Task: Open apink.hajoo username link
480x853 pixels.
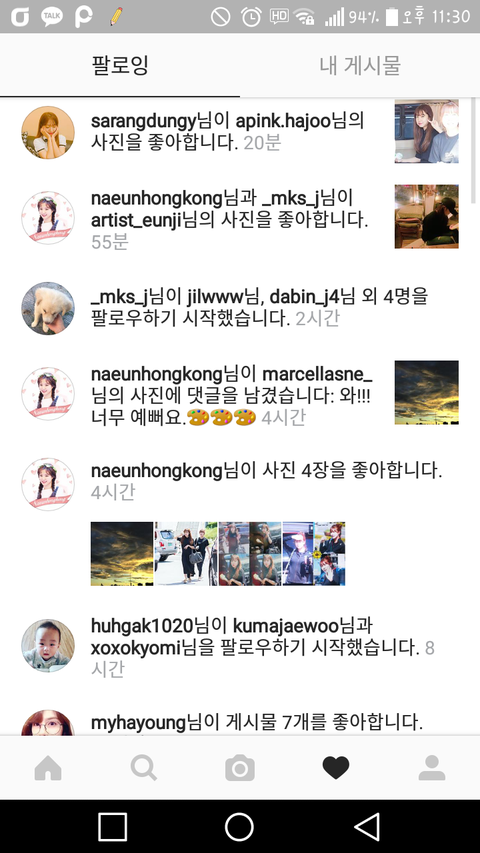Action: (283, 121)
